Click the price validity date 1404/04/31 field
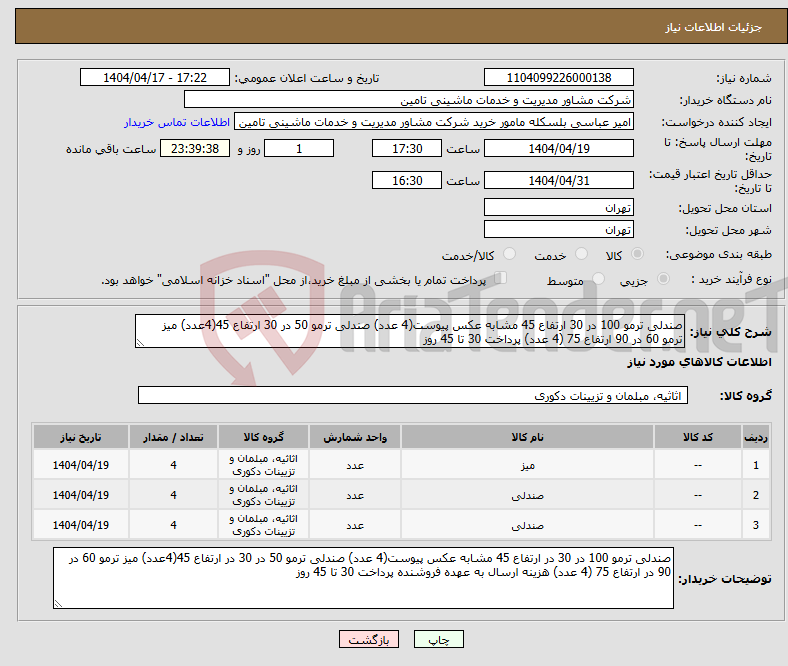 558,180
